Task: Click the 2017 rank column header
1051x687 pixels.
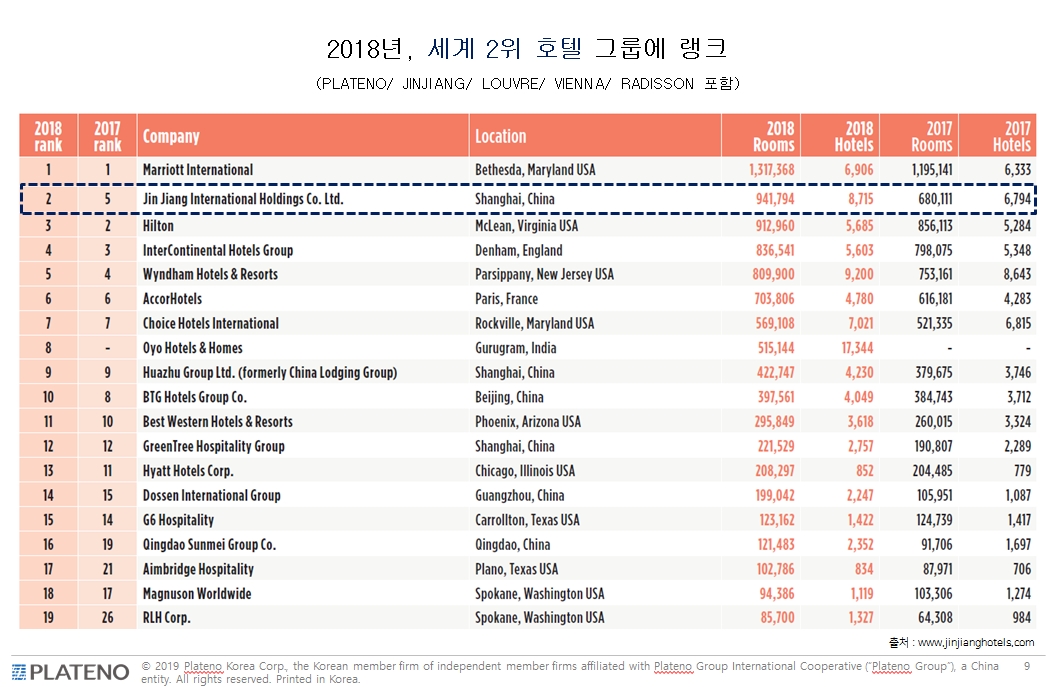Action: [107, 136]
